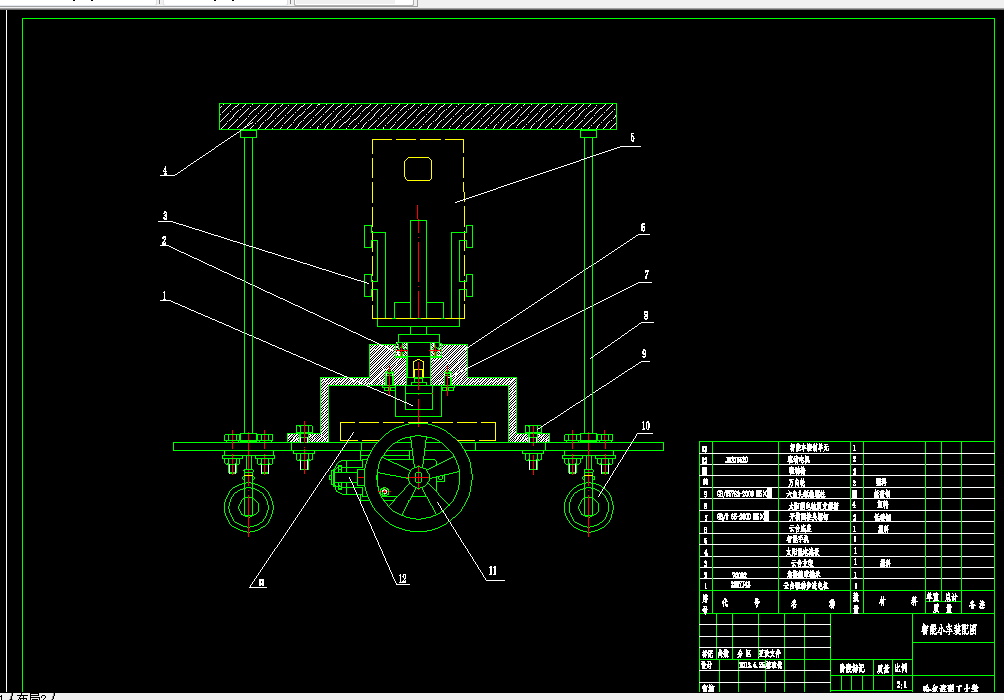The height and width of the screenshot is (700, 1004).
Task: Select the large spoked central drive wheel
Action: [419, 478]
